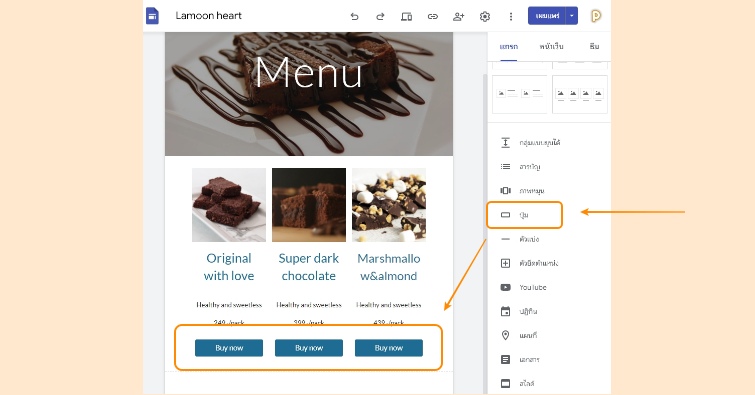Click Buy now under Original with love
This screenshot has height=395, width=755.
tap(229, 348)
